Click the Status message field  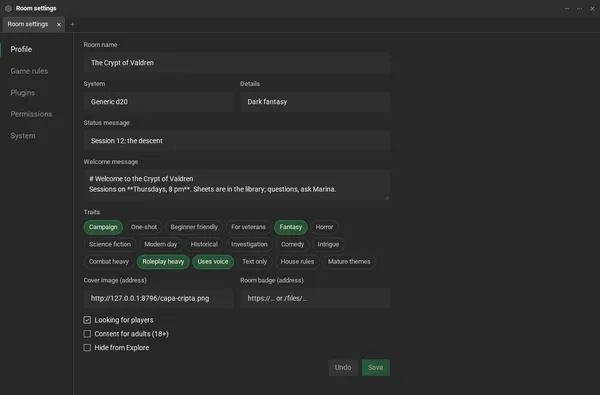(236, 141)
